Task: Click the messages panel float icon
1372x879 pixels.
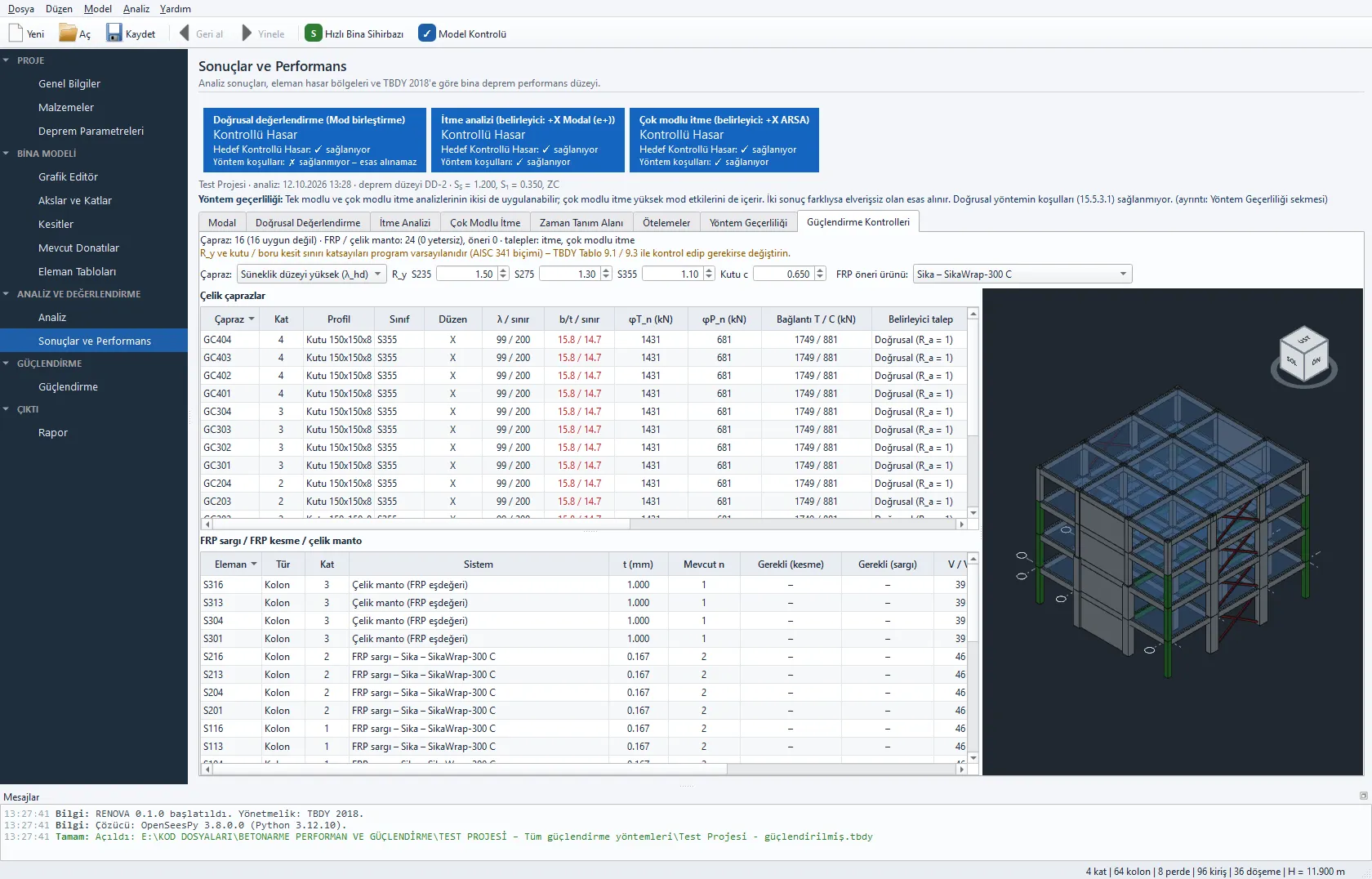Action: click(x=1363, y=796)
